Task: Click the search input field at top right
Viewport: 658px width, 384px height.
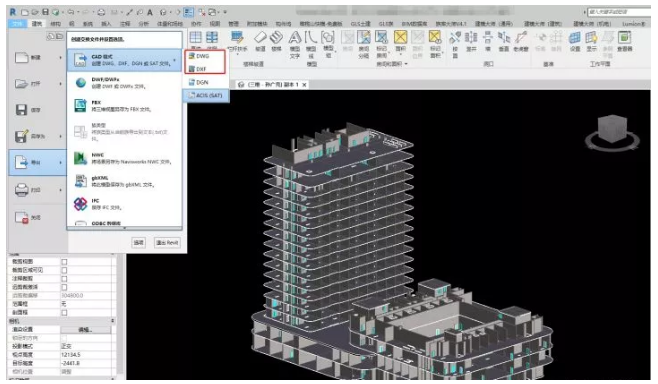Action: 619,12
